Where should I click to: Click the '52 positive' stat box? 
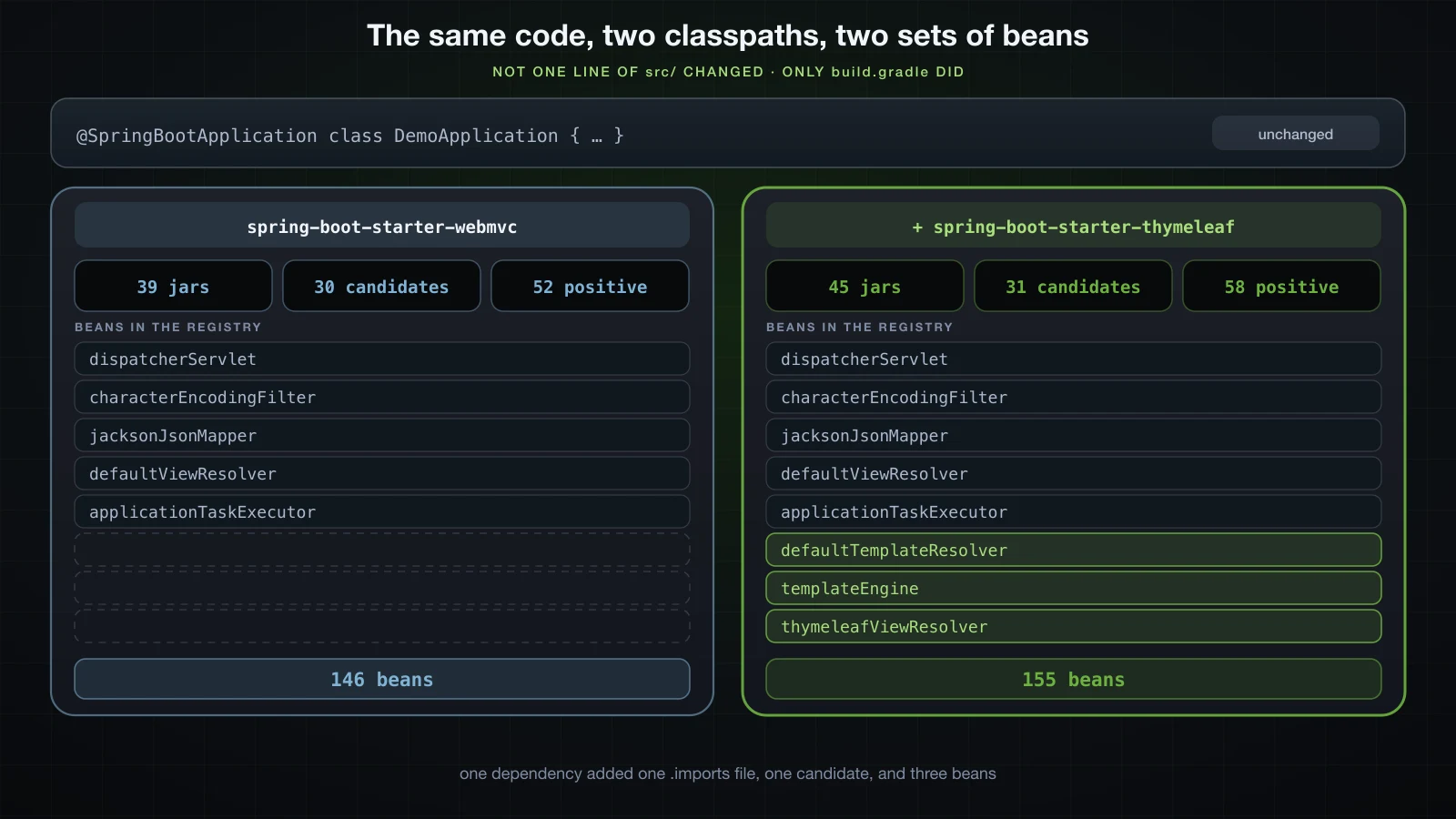tap(590, 287)
